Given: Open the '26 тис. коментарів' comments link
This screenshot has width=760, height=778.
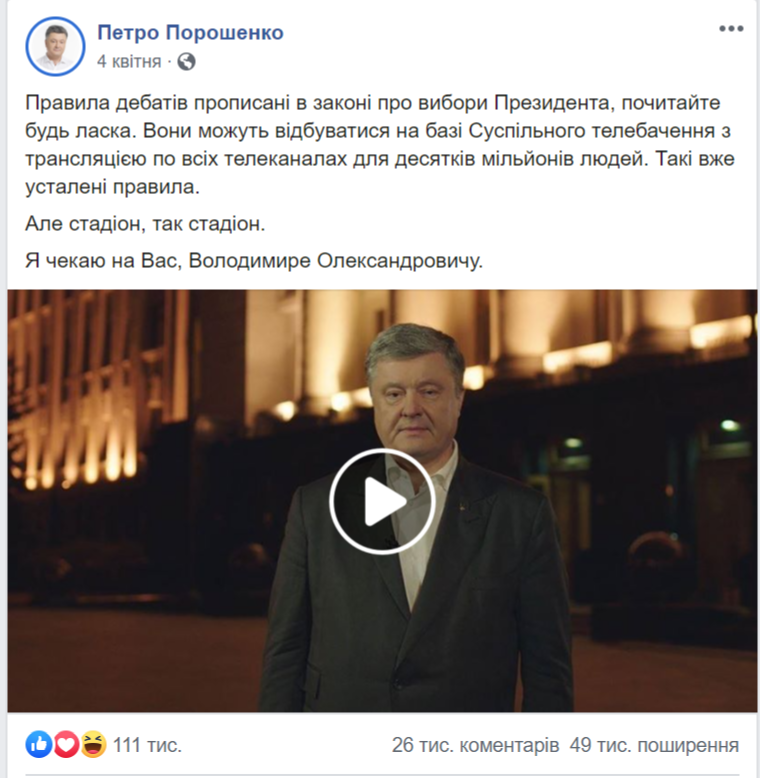Looking at the screenshot, I should coord(475,745).
